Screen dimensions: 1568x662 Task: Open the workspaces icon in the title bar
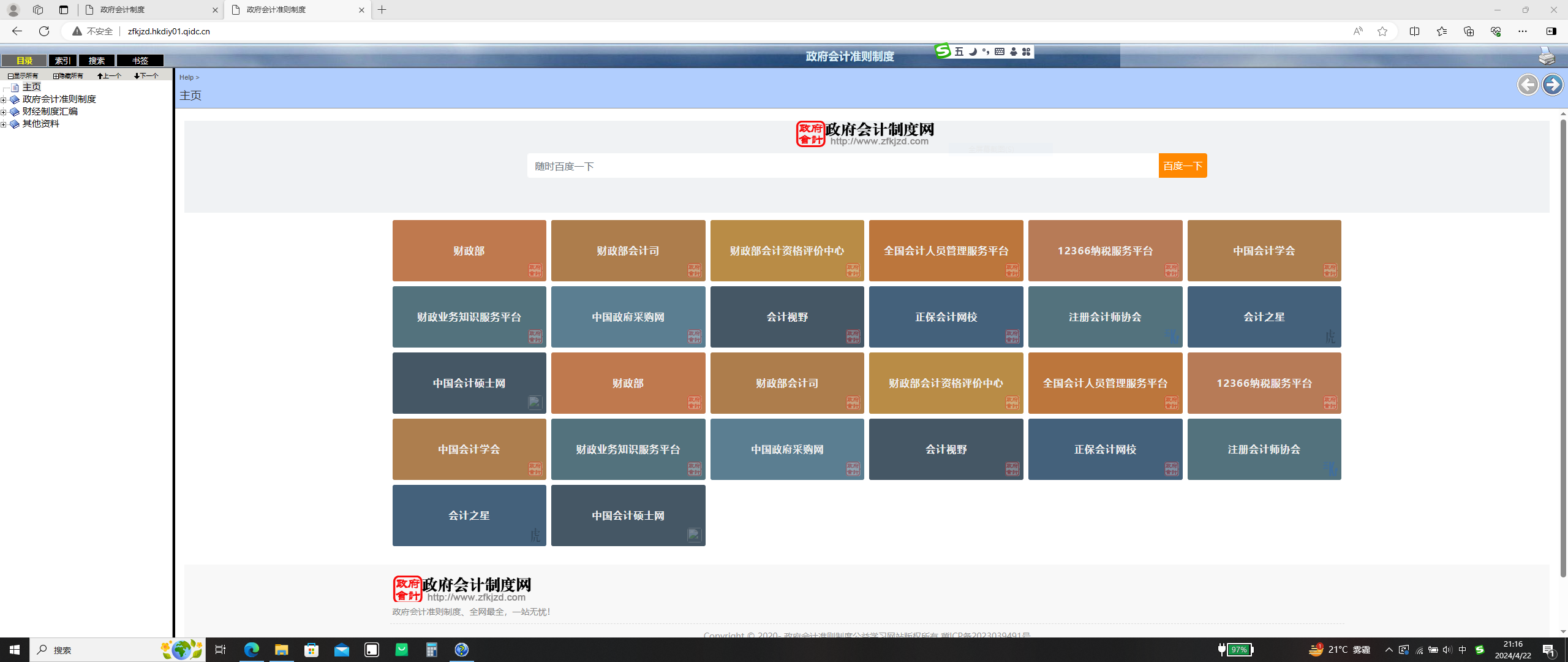tap(38, 10)
